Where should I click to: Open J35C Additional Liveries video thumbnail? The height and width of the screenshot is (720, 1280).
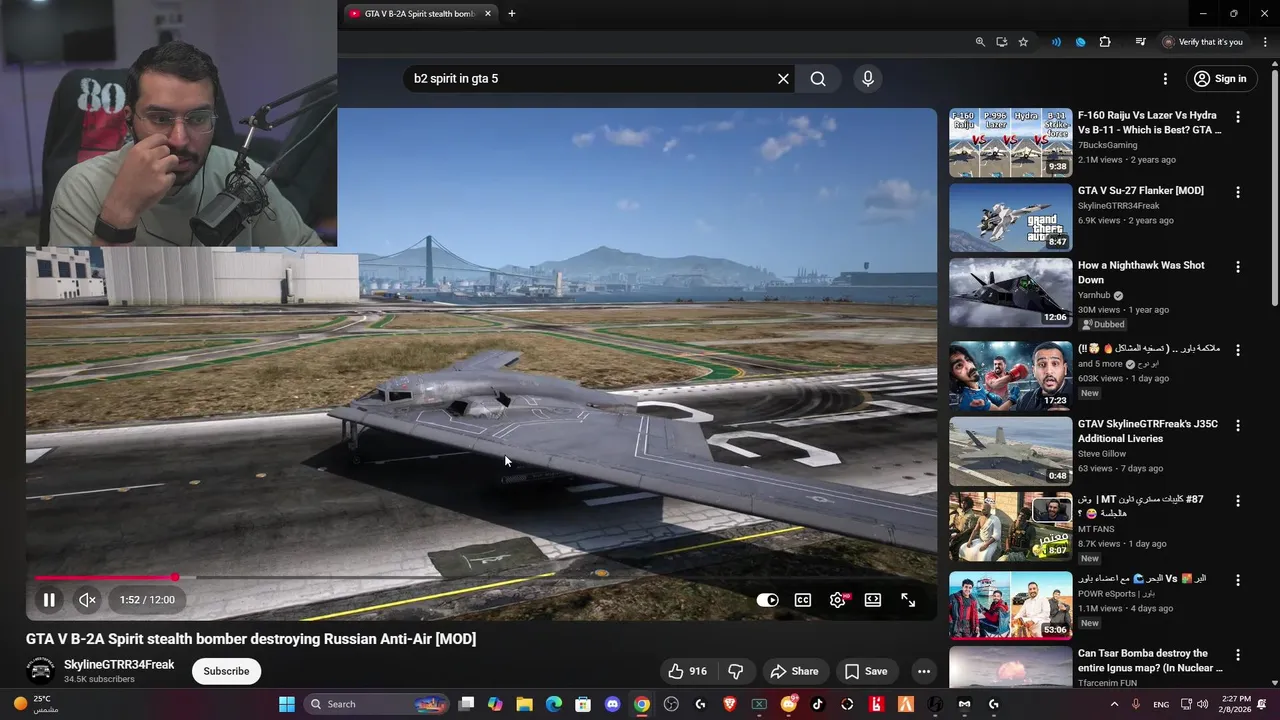coord(1010,452)
